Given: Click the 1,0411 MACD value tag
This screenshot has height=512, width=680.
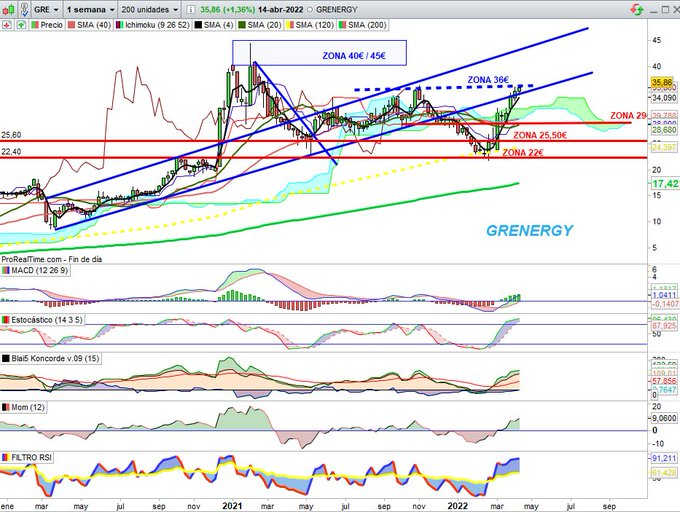Looking at the screenshot, I should pos(664,295).
